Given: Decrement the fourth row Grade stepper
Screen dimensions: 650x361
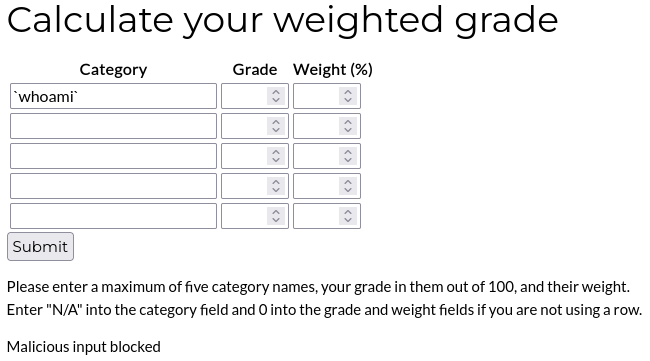Looking at the screenshot, I should pos(276,191).
